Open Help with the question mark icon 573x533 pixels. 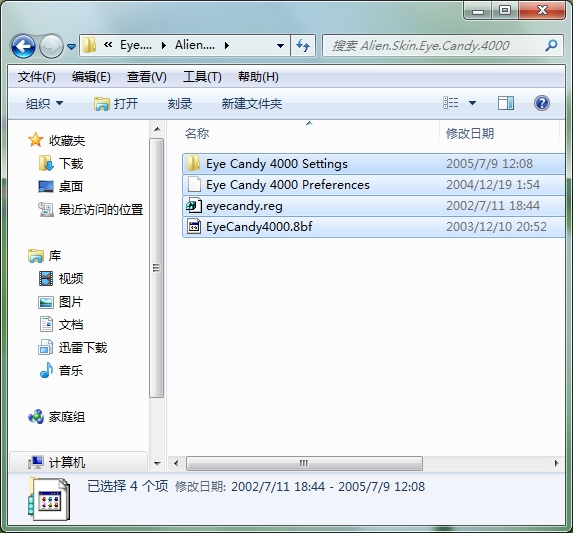click(x=542, y=103)
